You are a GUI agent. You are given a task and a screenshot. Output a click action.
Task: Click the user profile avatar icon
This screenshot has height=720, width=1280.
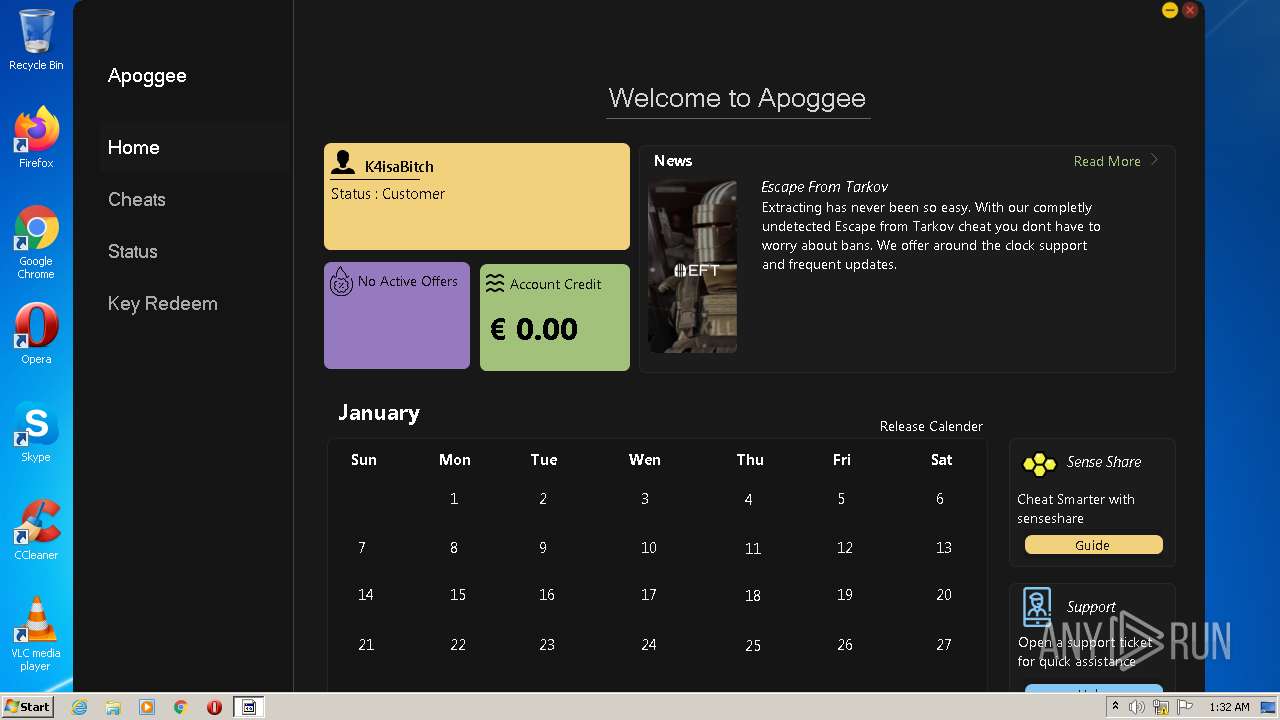pos(343,162)
